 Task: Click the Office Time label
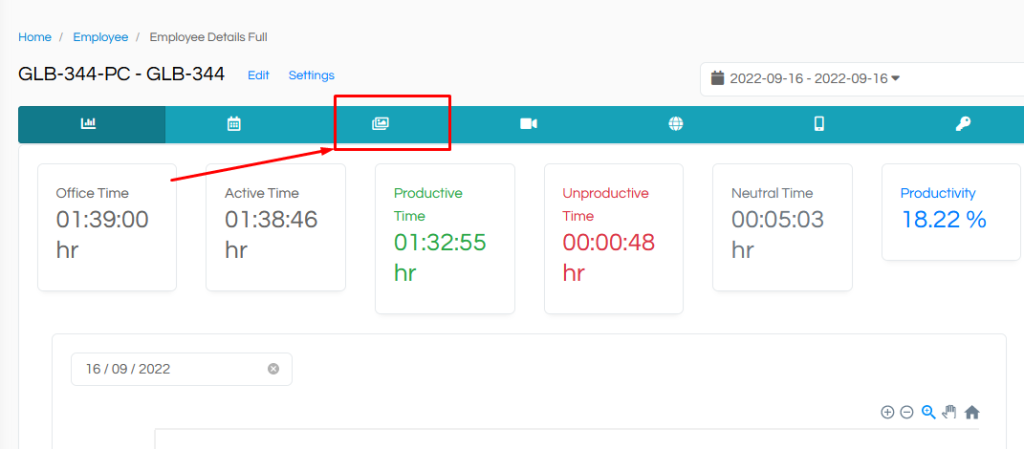(x=92, y=193)
